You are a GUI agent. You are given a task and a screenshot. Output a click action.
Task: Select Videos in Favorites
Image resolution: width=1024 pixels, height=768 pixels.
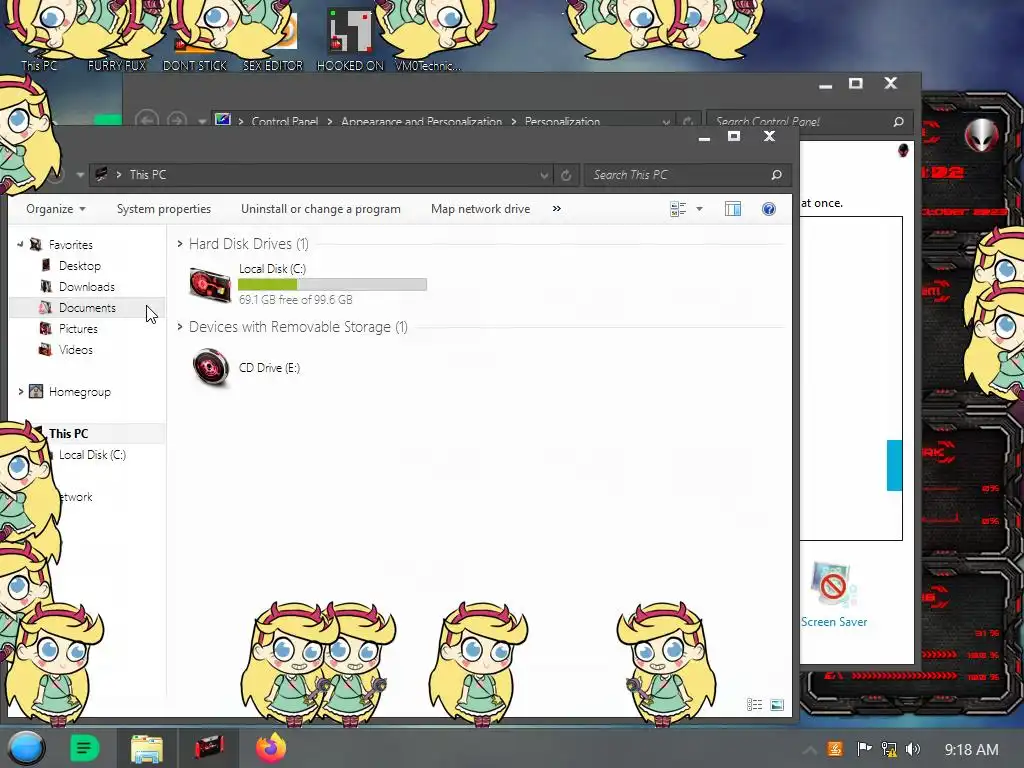(x=75, y=349)
